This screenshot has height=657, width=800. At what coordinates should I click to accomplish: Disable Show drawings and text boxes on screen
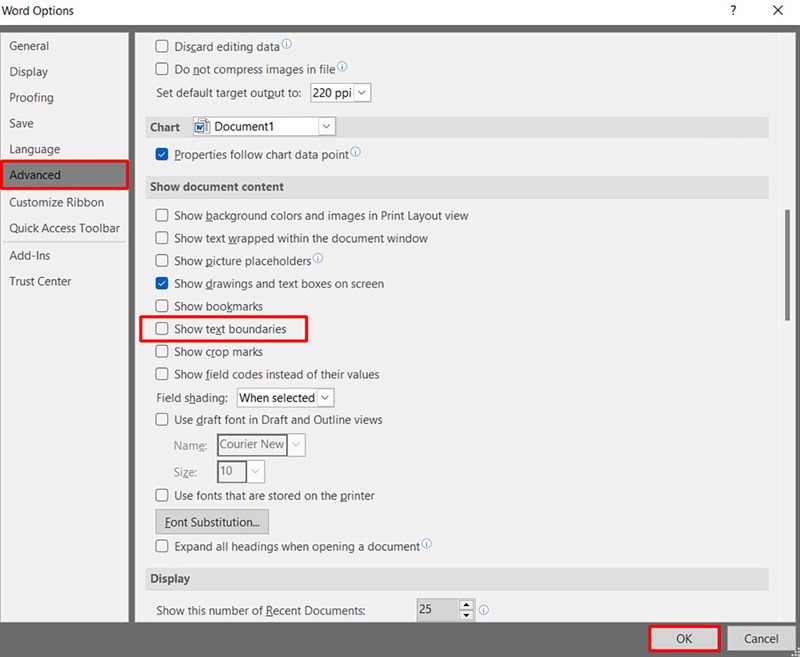[161, 283]
